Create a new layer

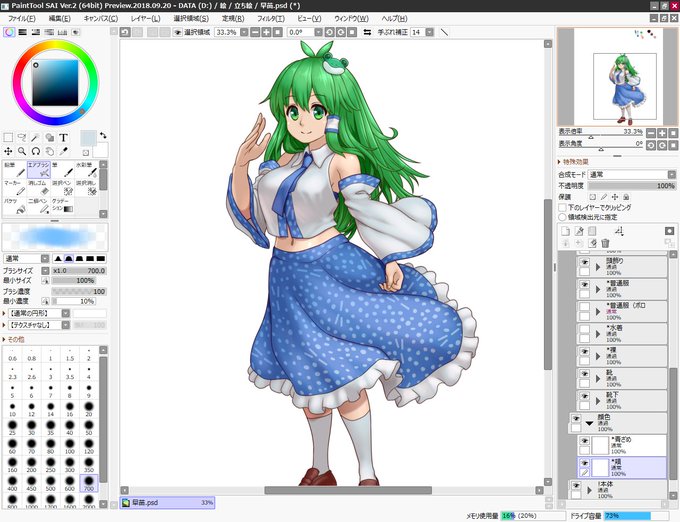(566, 231)
